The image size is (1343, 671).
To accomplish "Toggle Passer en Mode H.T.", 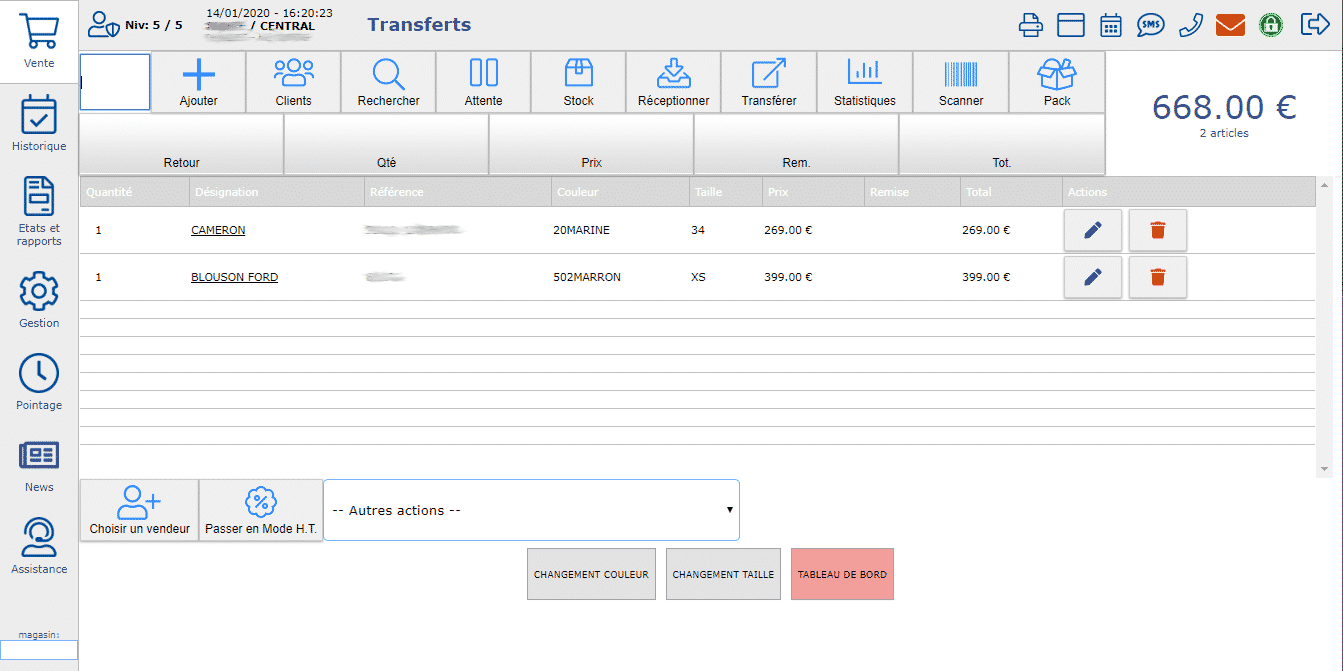I will point(260,511).
